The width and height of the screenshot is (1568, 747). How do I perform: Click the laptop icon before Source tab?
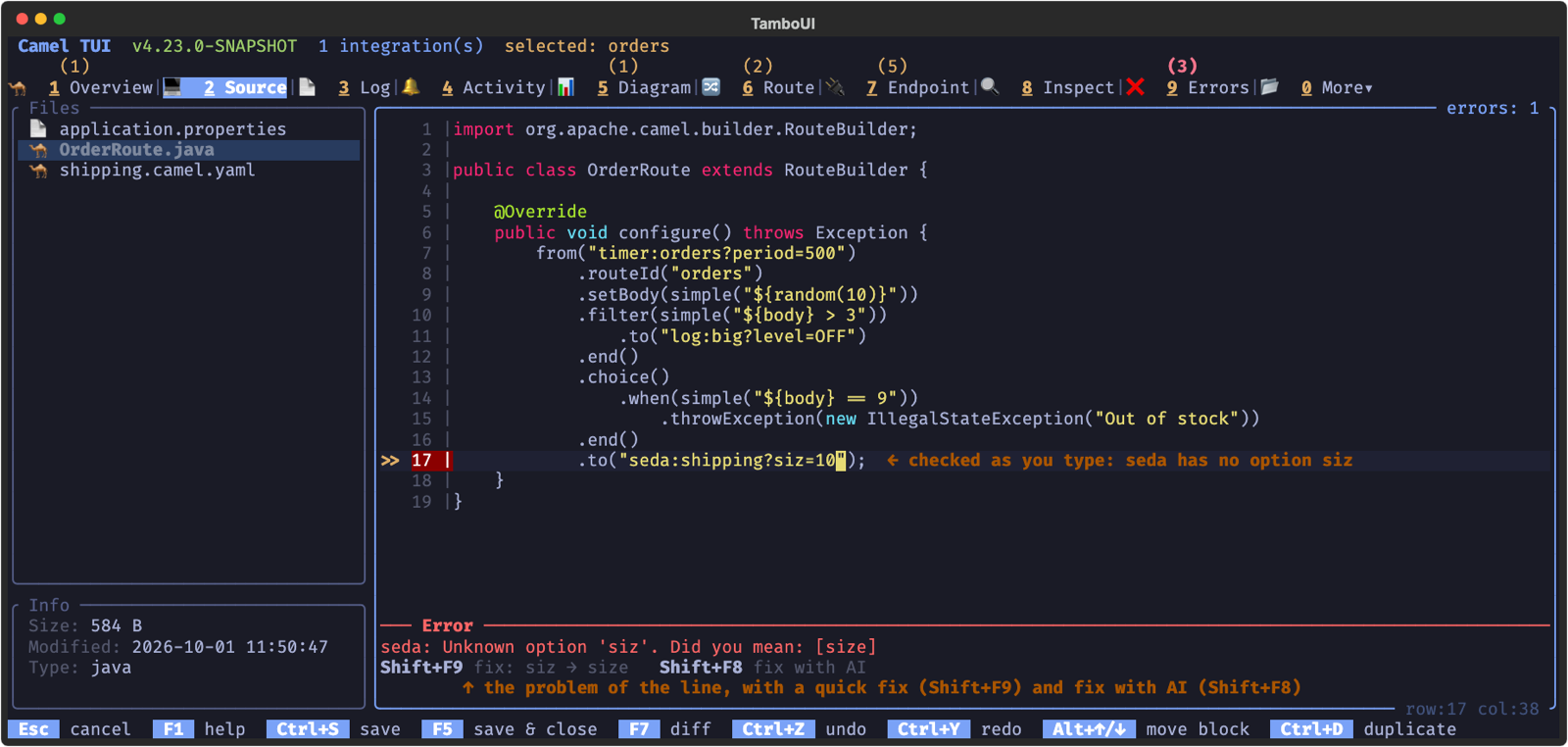[172, 87]
